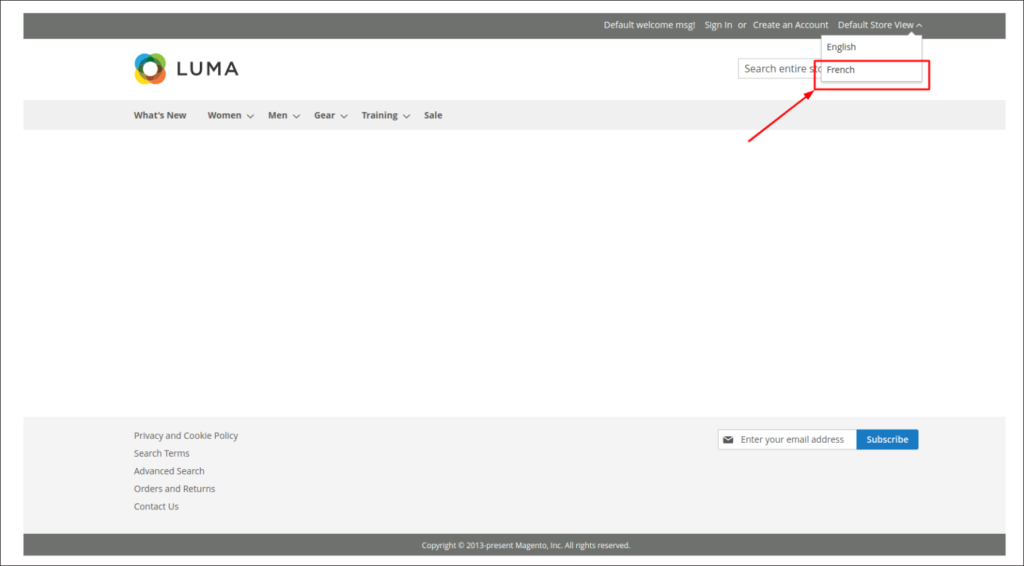Choose English in the store view list
This screenshot has width=1024, height=566.
tap(841, 47)
